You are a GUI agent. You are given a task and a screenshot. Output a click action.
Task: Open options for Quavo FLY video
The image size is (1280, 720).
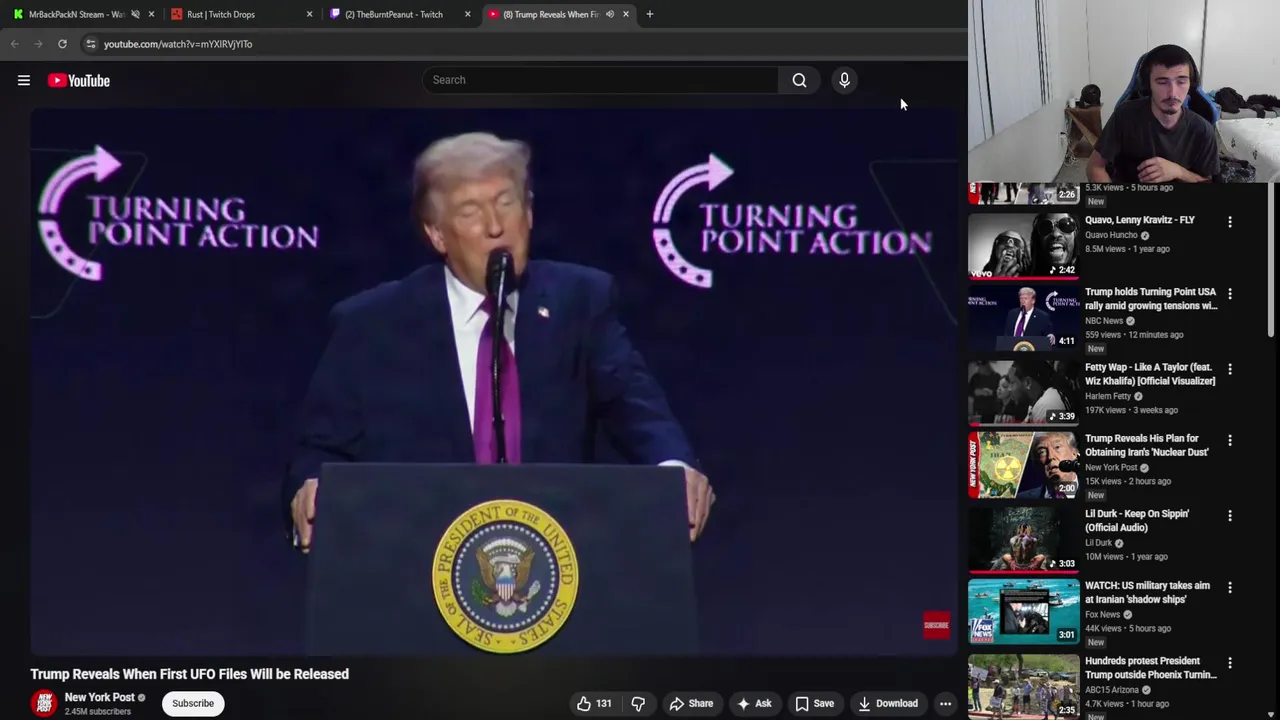[x=1230, y=222]
